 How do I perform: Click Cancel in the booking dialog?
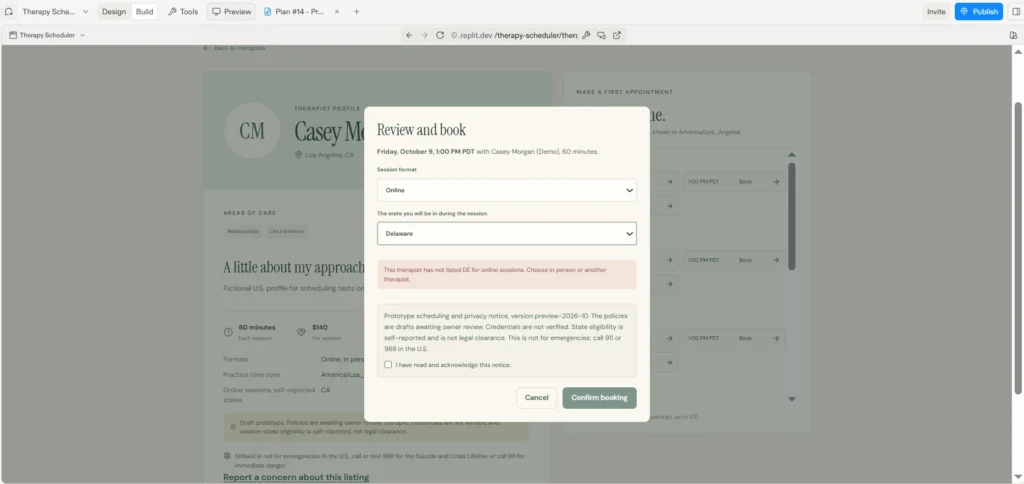(537, 398)
